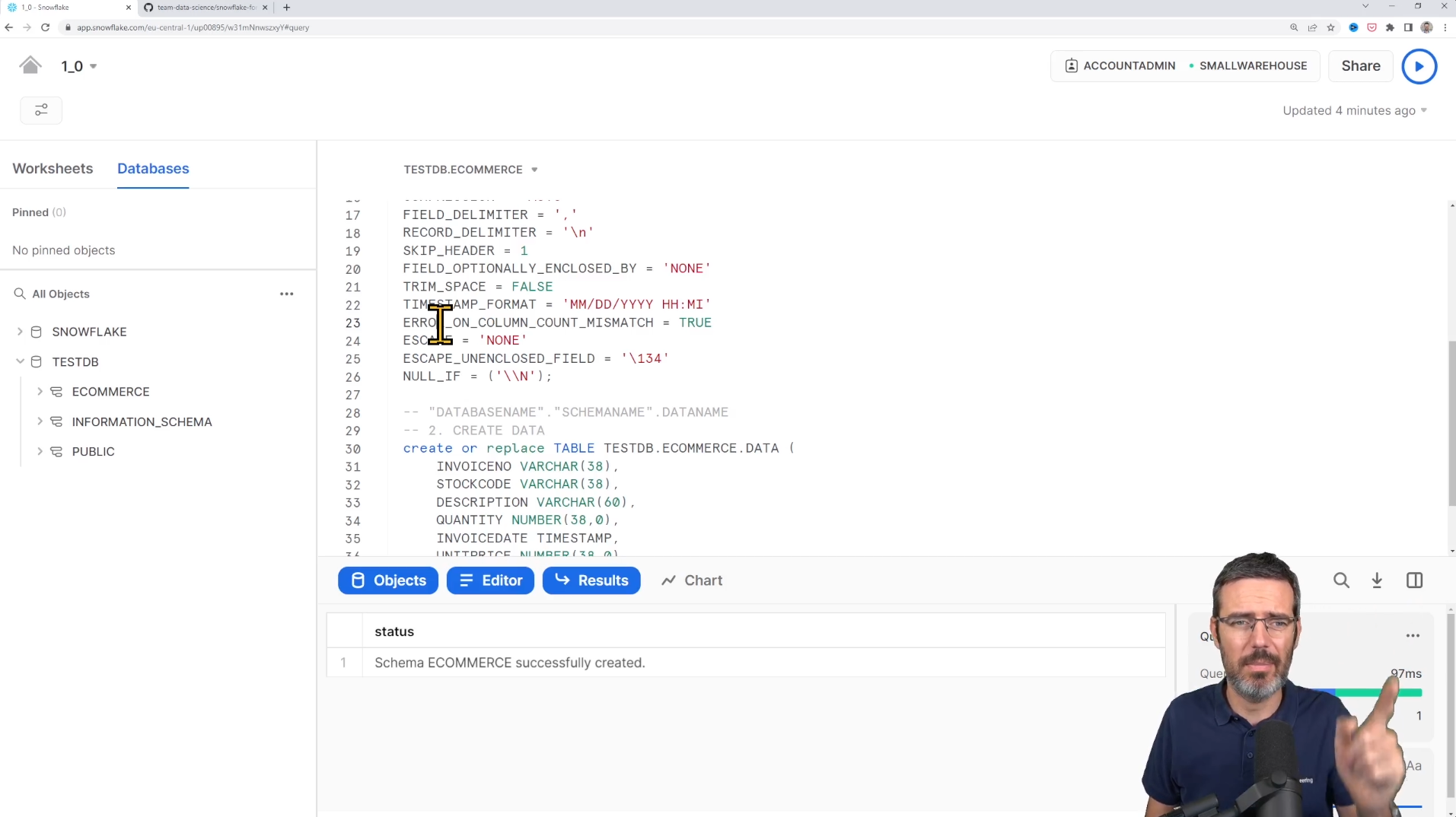Select the SNOWFLAKE database icon

[36, 332]
